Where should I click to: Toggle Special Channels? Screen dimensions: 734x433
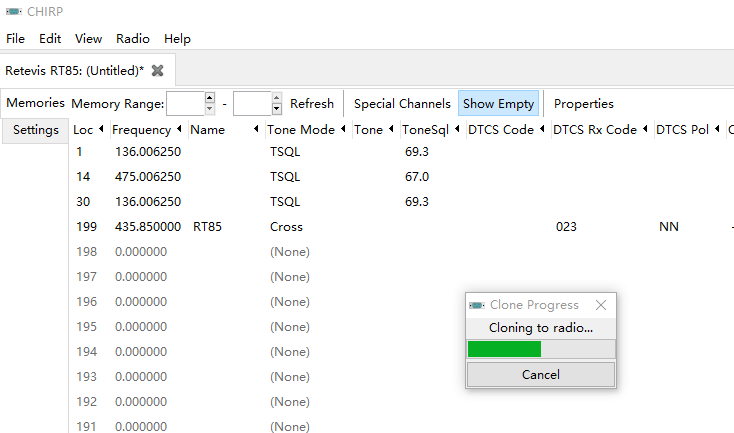402,103
